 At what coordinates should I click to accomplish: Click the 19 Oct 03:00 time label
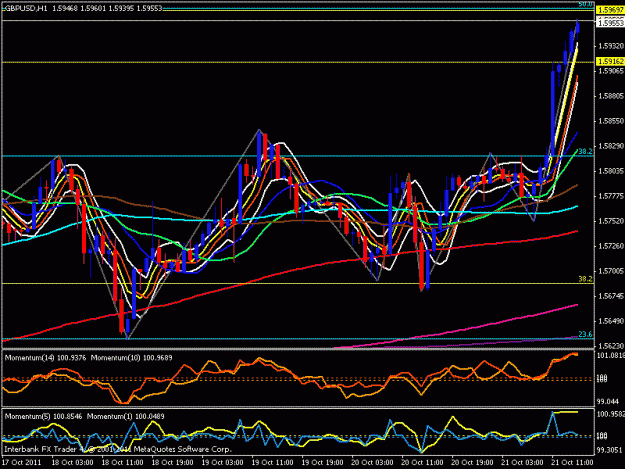click(222, 462)
